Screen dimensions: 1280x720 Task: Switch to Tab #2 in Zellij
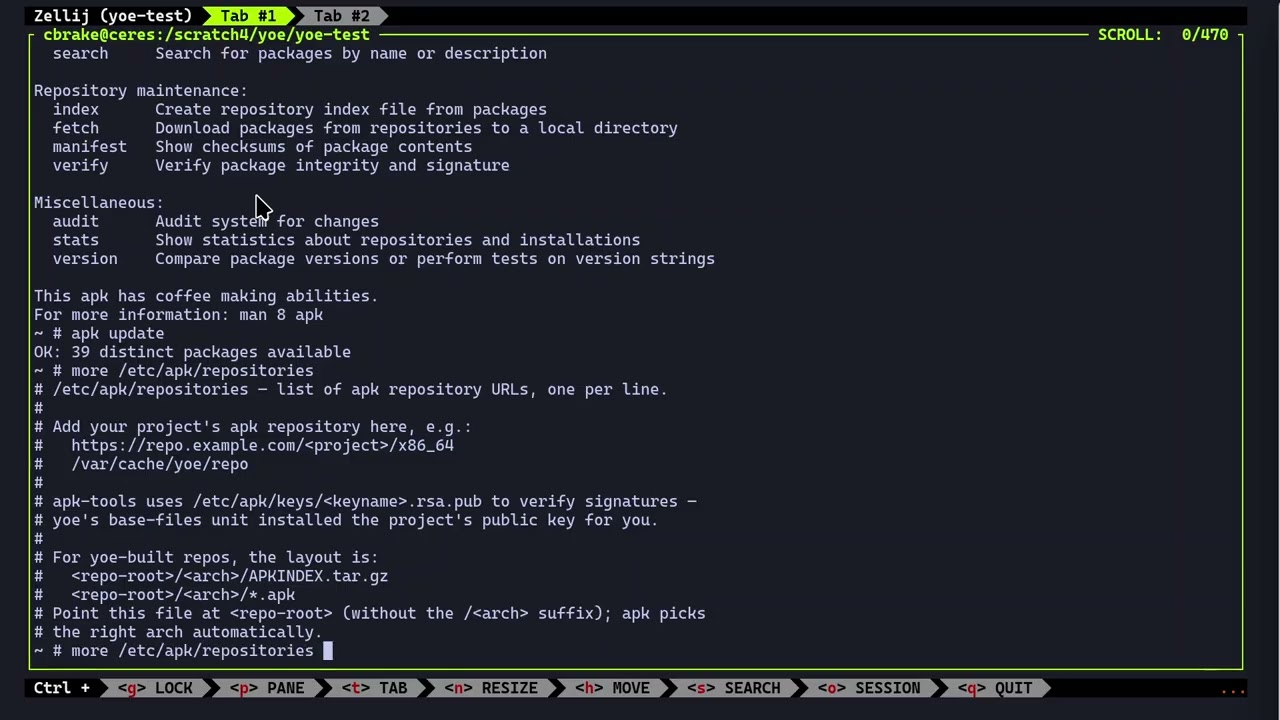341,16
